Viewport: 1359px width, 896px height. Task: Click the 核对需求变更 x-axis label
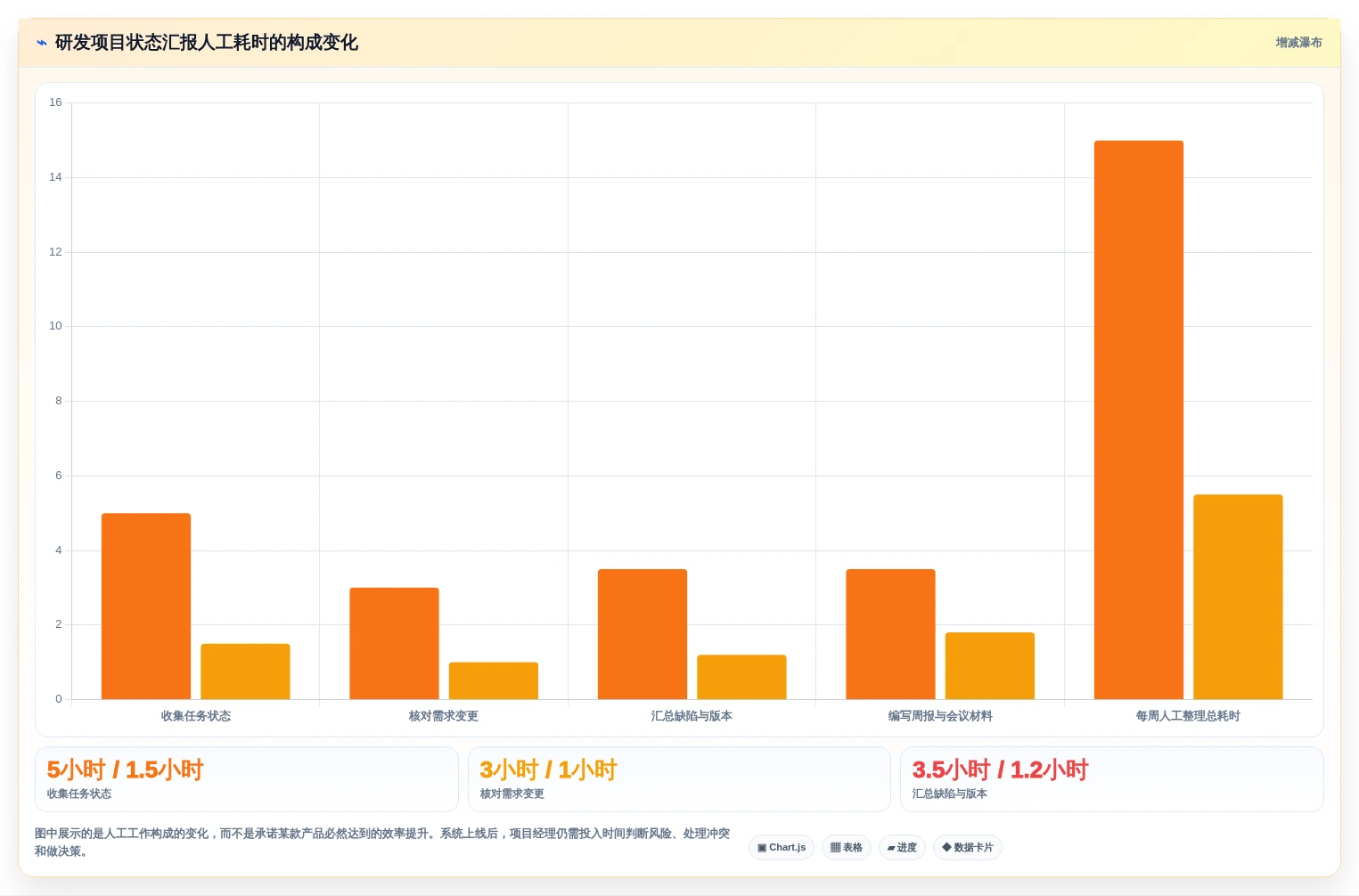(x=444, y=716)
